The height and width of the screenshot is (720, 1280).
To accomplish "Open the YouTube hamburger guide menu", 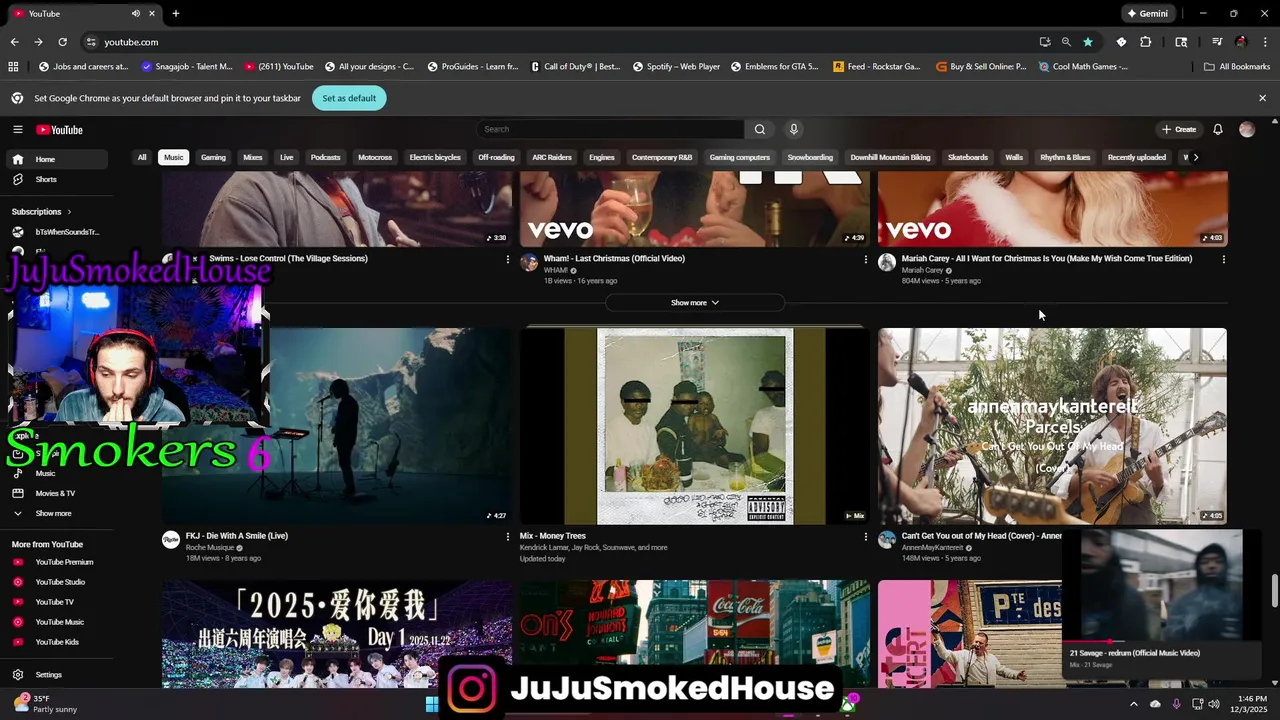I will 17,129.
